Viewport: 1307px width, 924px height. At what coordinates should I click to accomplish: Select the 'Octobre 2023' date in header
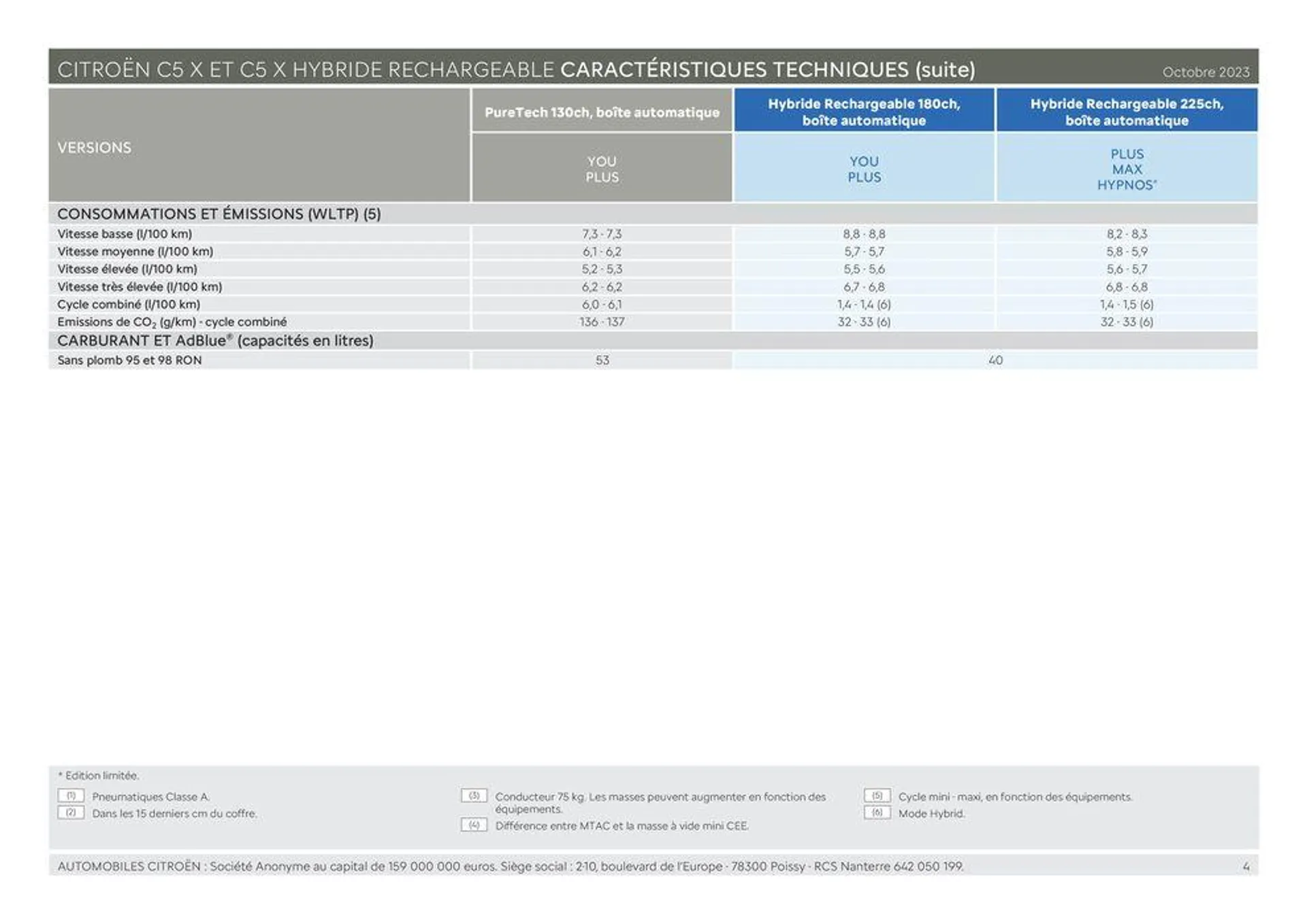point(1206,72)
